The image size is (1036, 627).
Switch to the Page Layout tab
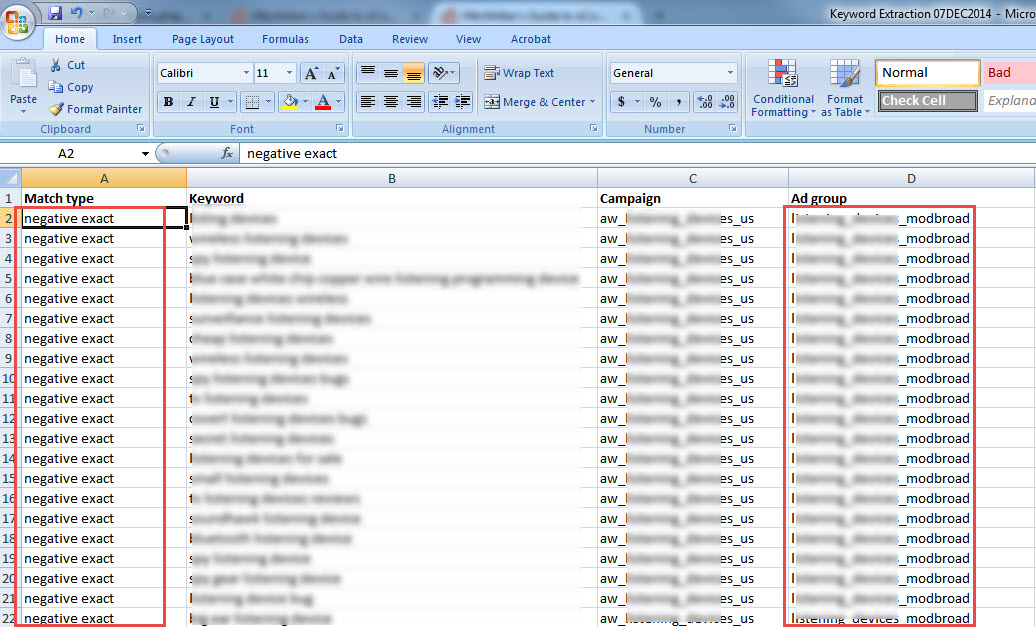(x=202, y=39)
